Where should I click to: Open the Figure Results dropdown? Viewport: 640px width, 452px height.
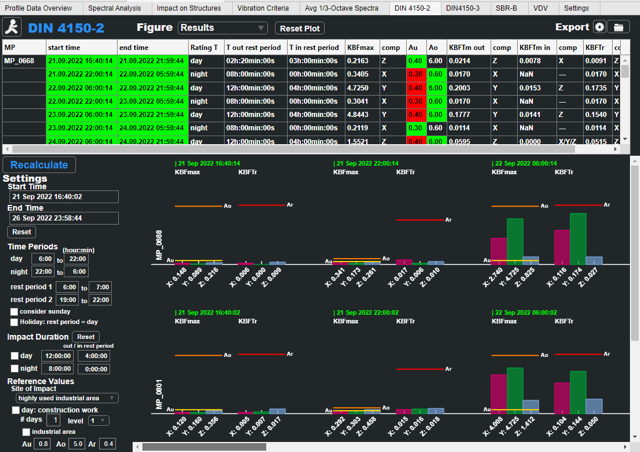[x=222, y=29]
